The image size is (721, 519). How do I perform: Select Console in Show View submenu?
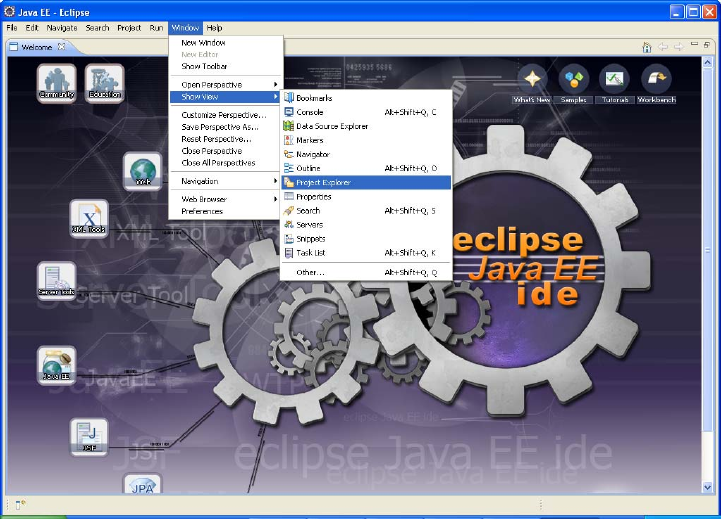pyautogui.click(x=366, y=112)
